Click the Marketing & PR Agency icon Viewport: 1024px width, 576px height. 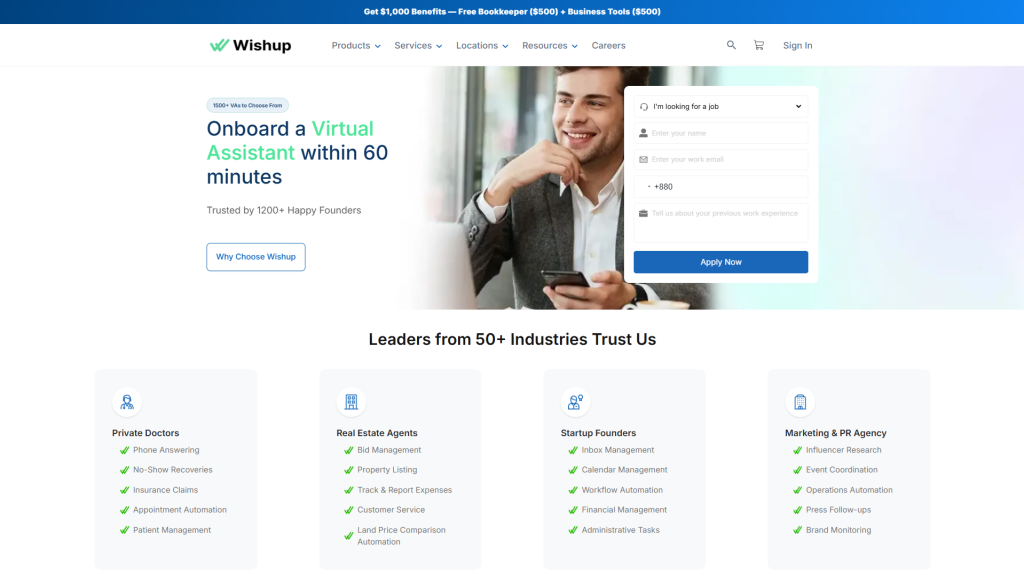tap(800, 402)
